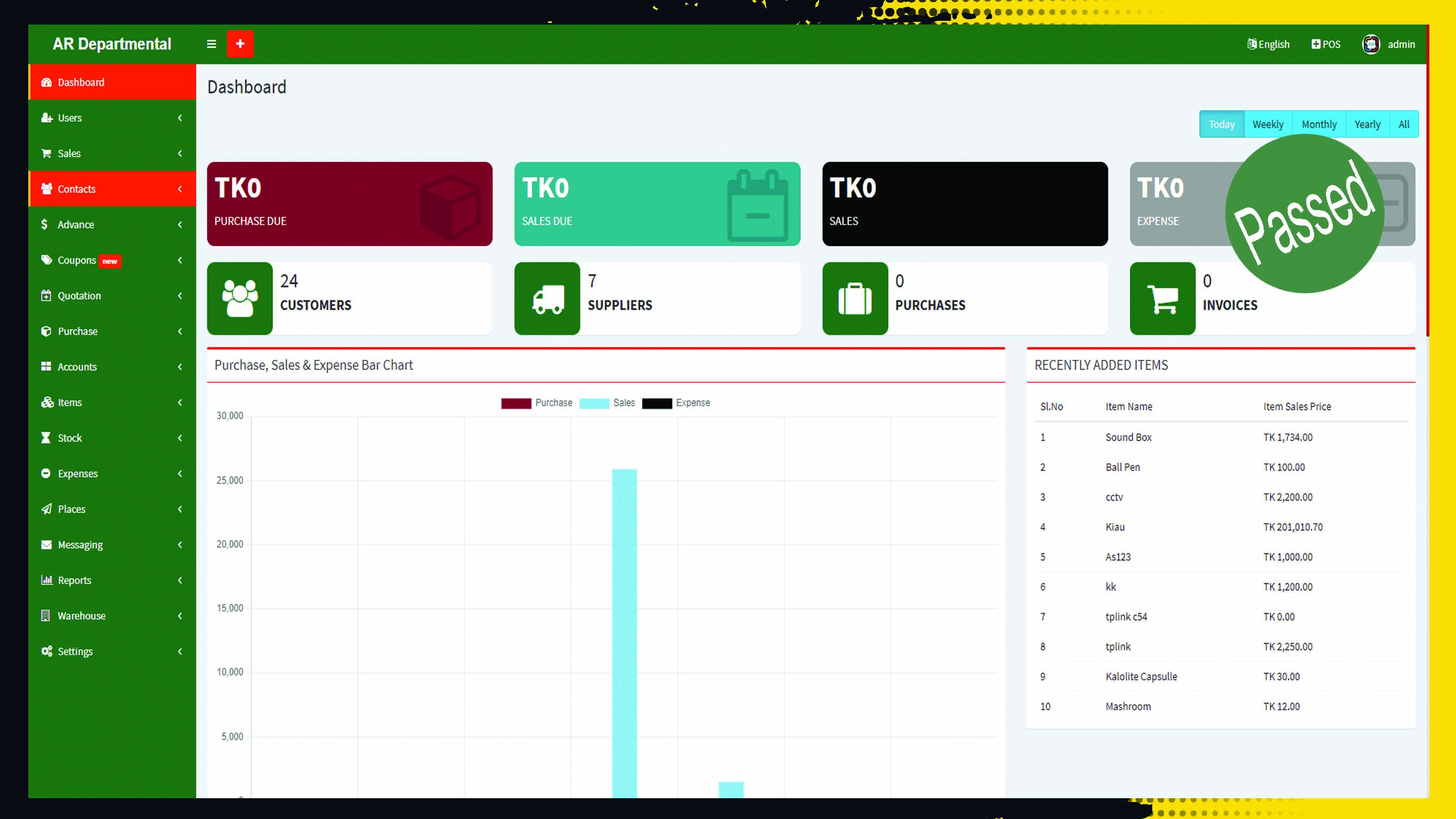
Task: Switch to the Weekly filter tab
Action: point(1268,124)
